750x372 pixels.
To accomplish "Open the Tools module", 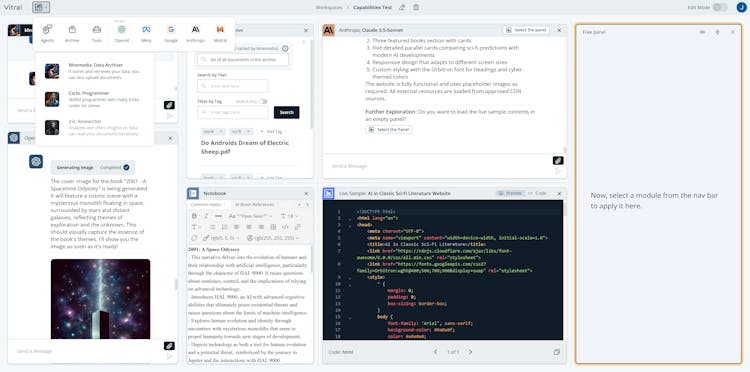I will click(x=97, y=33).
